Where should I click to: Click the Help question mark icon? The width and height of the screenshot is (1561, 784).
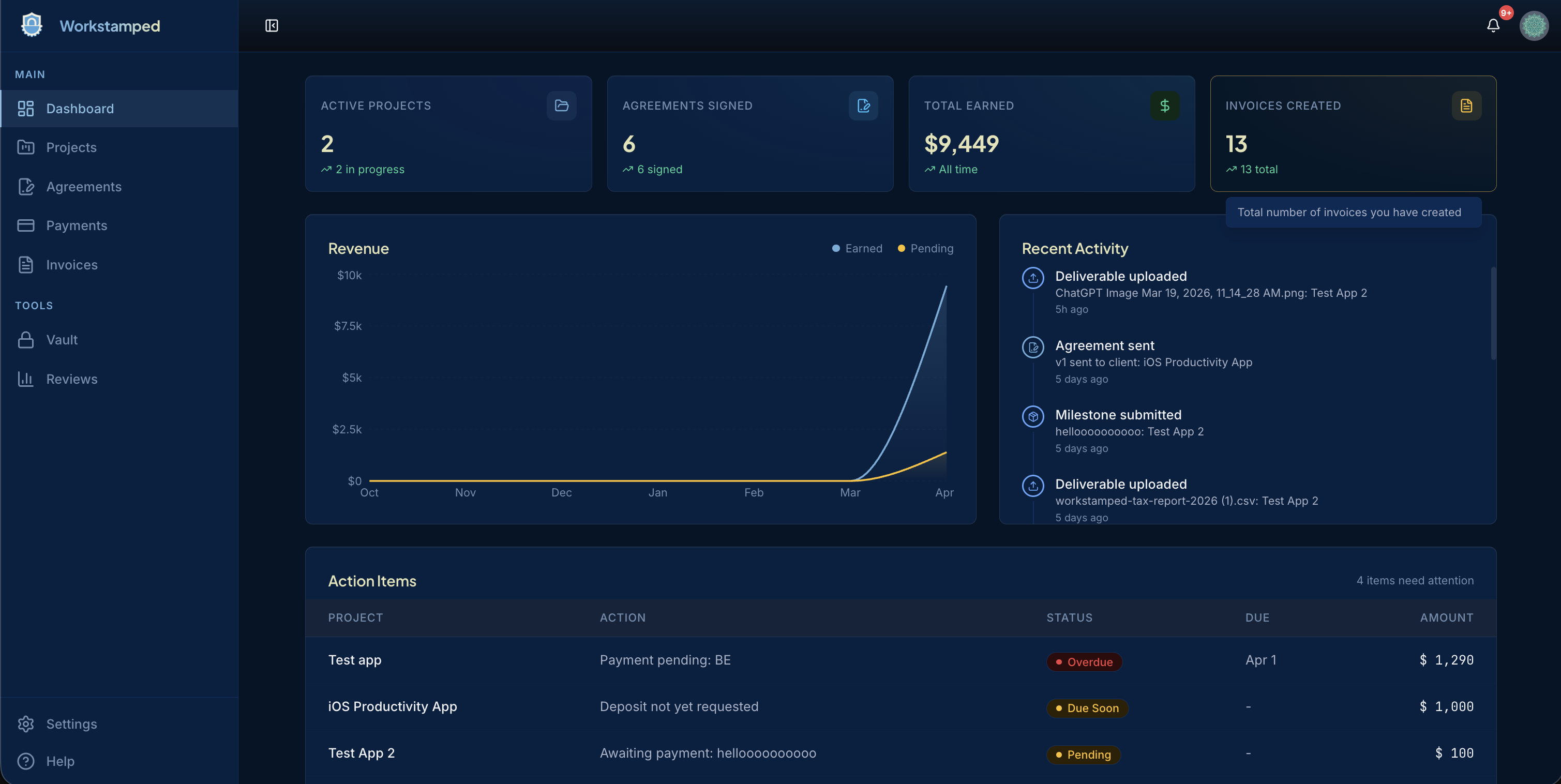25,760
